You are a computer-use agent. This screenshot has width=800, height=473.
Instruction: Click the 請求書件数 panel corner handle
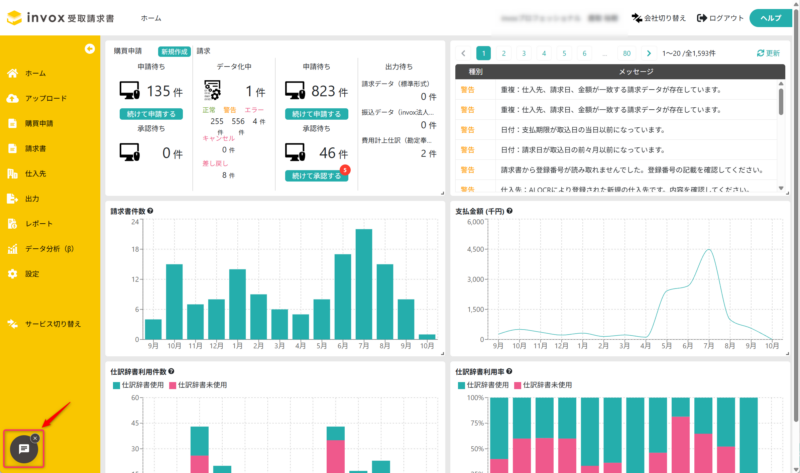(x=442, y=353)
